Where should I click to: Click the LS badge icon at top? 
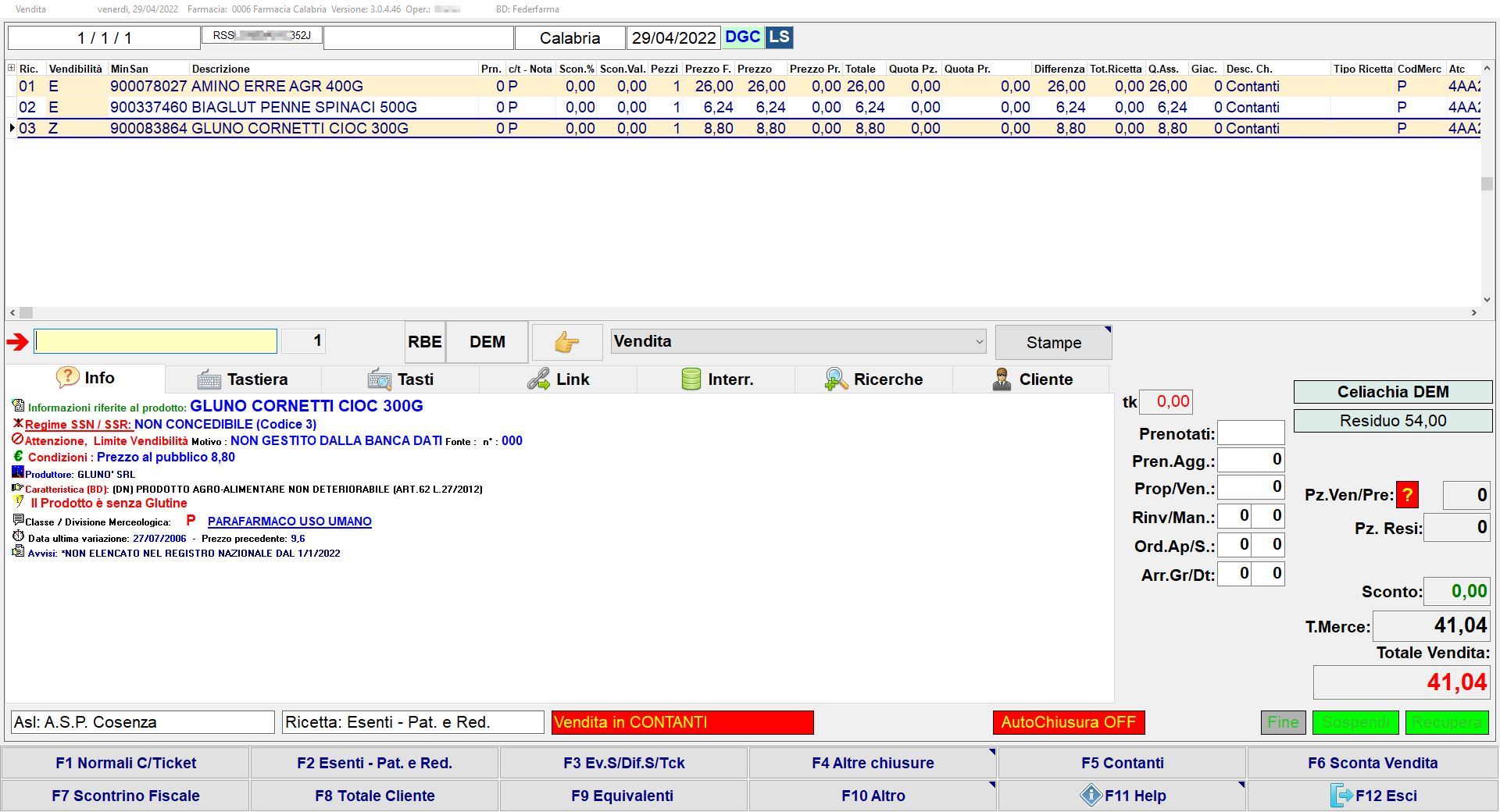point(779,37)
